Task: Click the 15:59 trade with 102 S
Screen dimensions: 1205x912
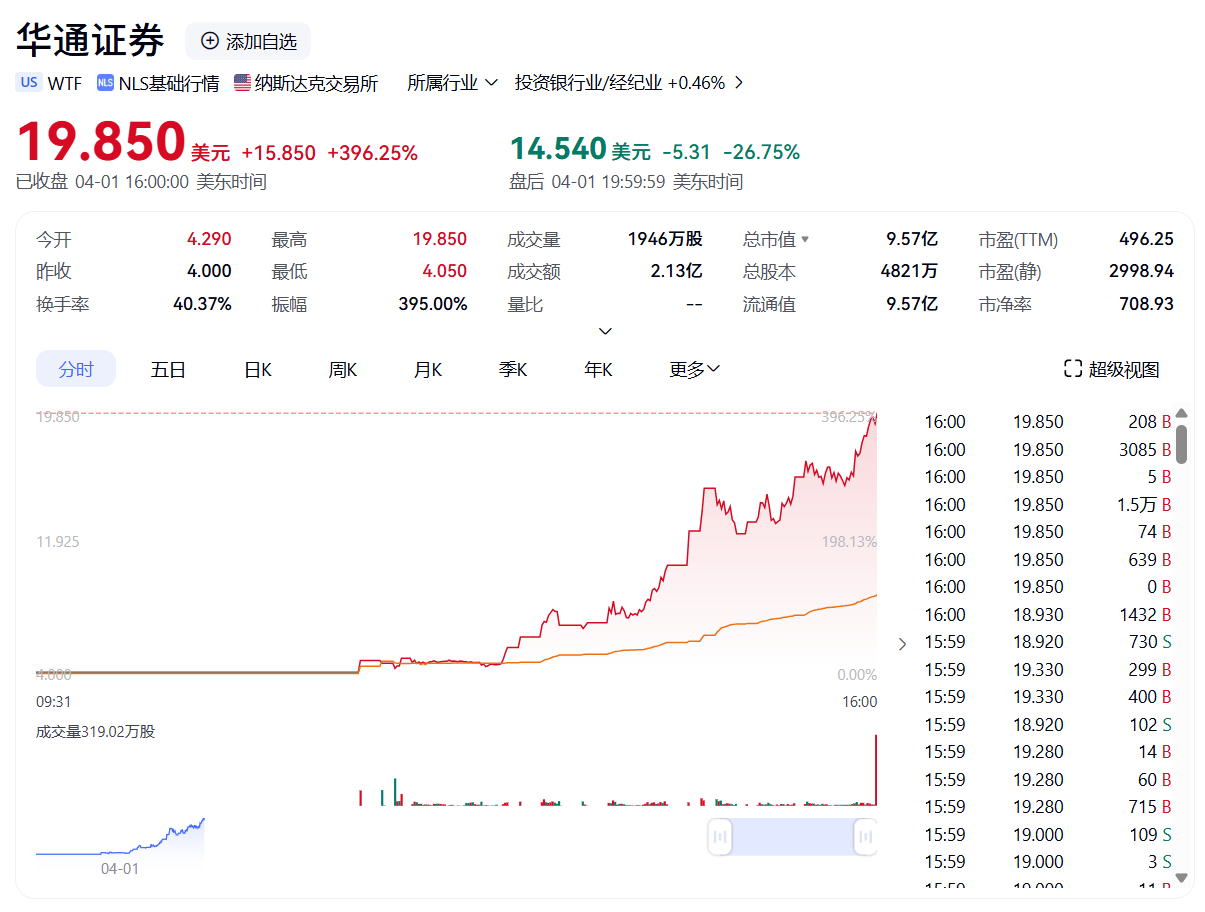Action: click(1047, 725)
